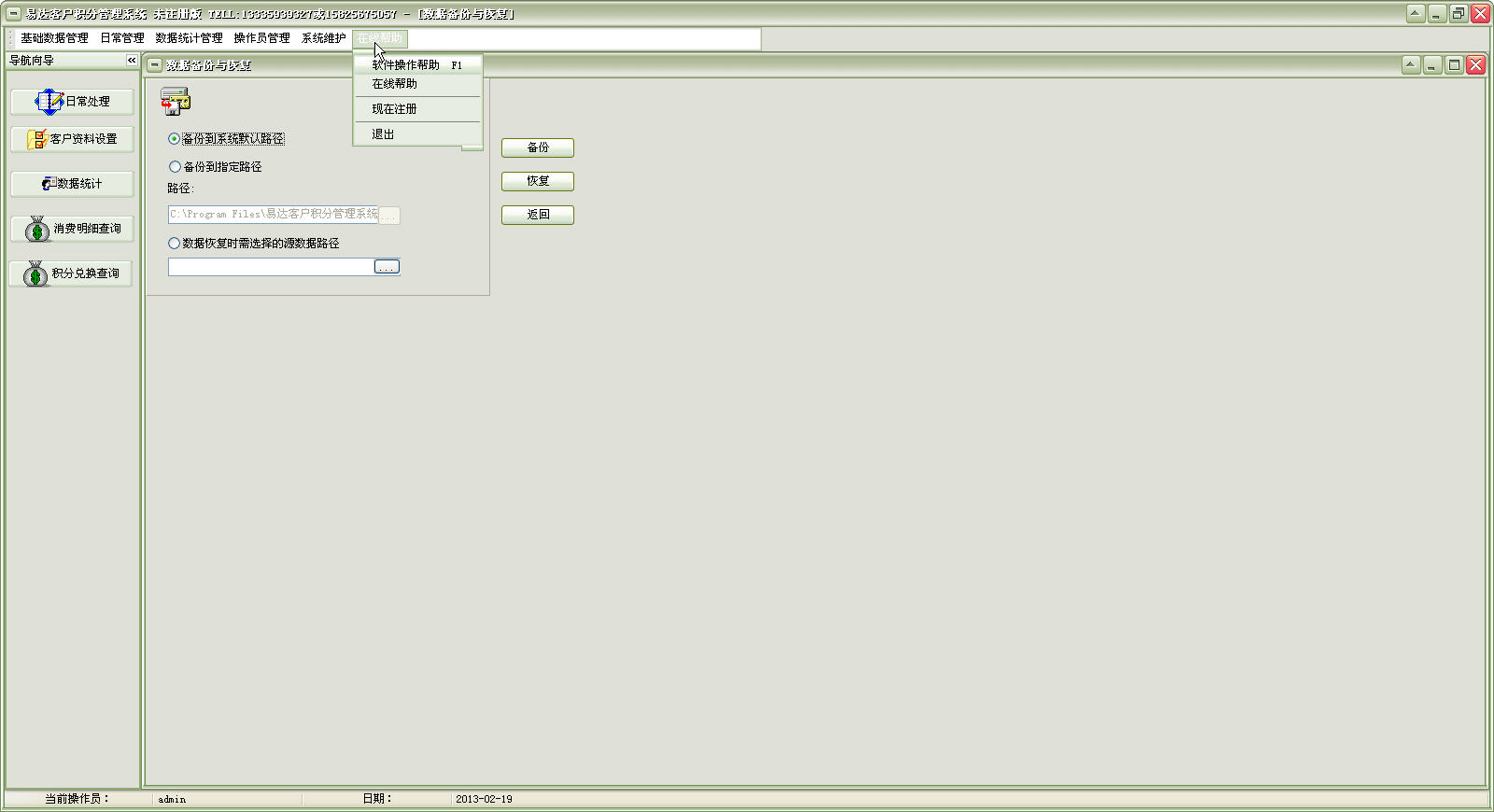Click the 积分兑换查询 money bag icon

click(35, 273)
